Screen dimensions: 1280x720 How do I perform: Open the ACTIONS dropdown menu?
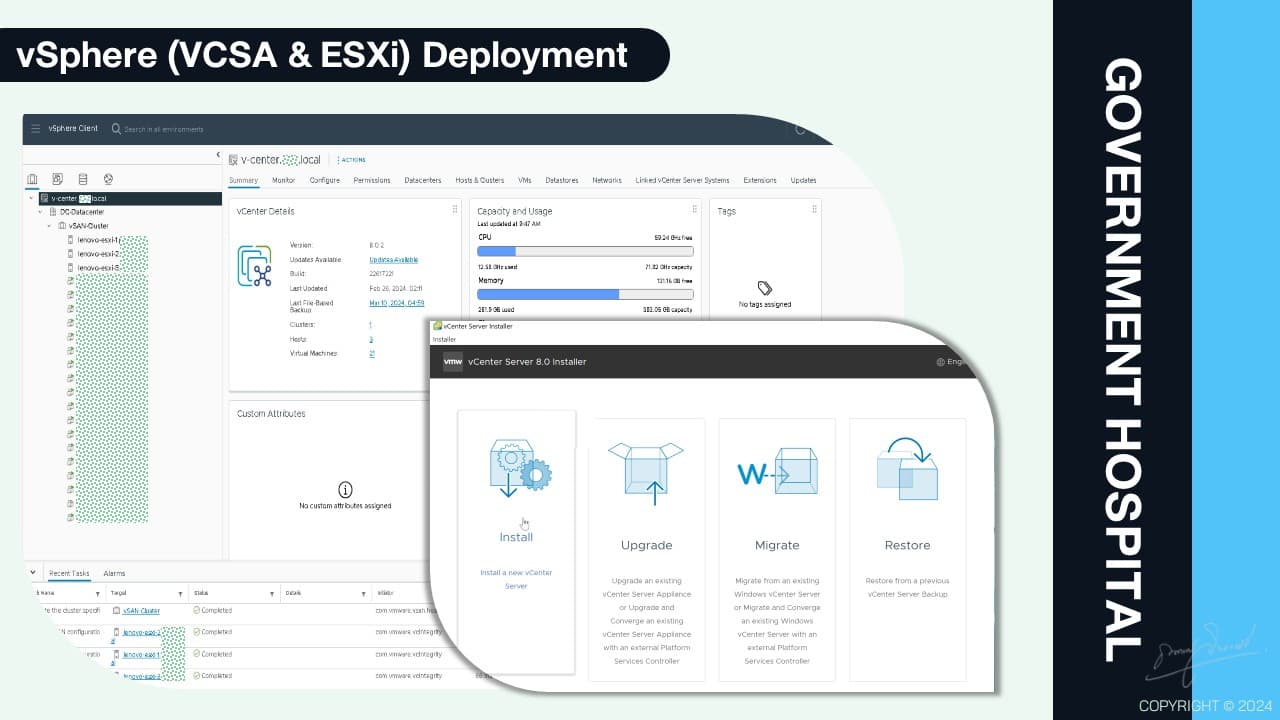[351, 160]
